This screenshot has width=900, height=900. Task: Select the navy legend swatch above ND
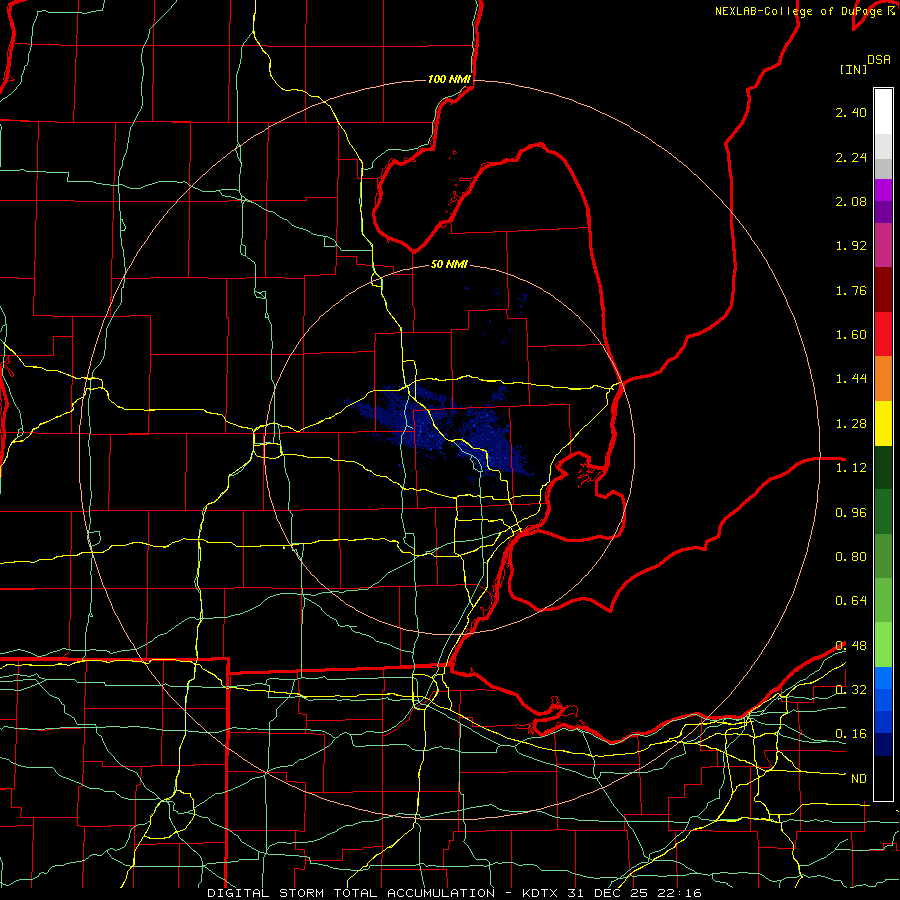click(883, 744)
